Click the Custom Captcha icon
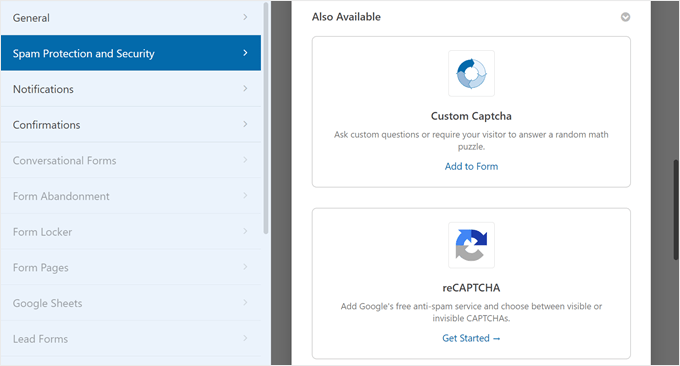This screenshot has width=680, height=366. (471, 73)
